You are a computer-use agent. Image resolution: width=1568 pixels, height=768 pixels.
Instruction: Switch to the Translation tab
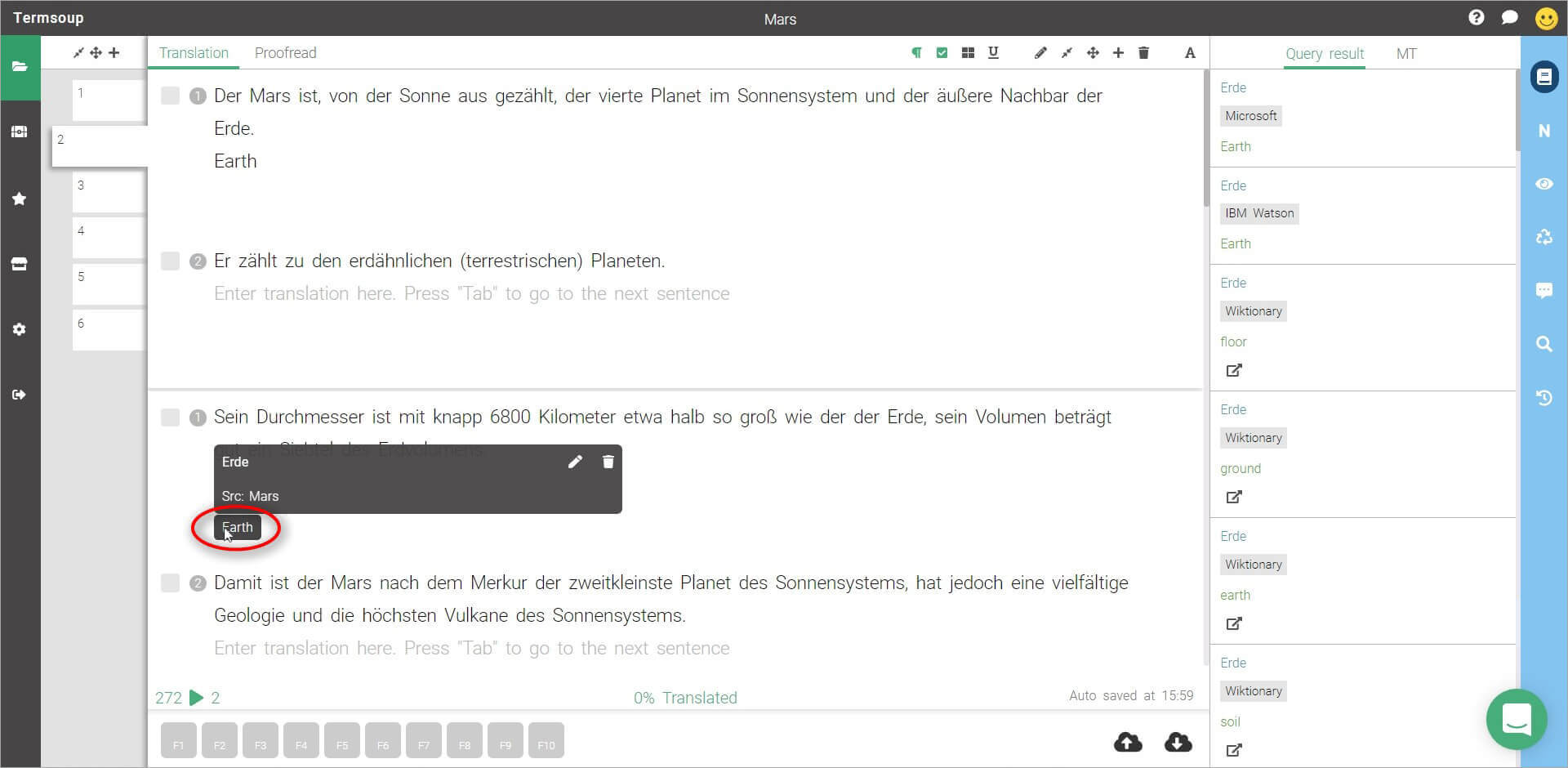pyautogui.click(x=194, y=52)
